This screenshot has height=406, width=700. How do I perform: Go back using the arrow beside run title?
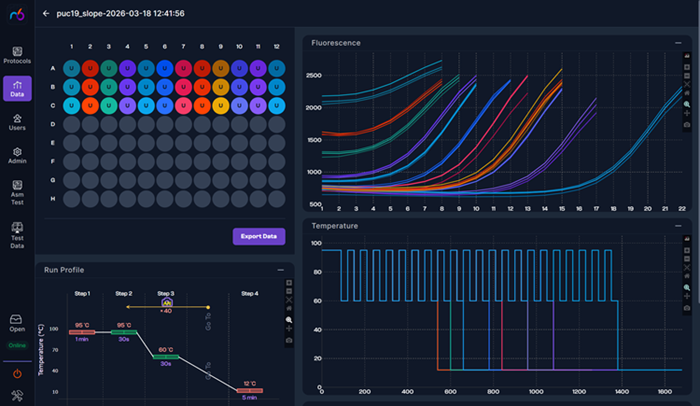(x=46, y=13)
